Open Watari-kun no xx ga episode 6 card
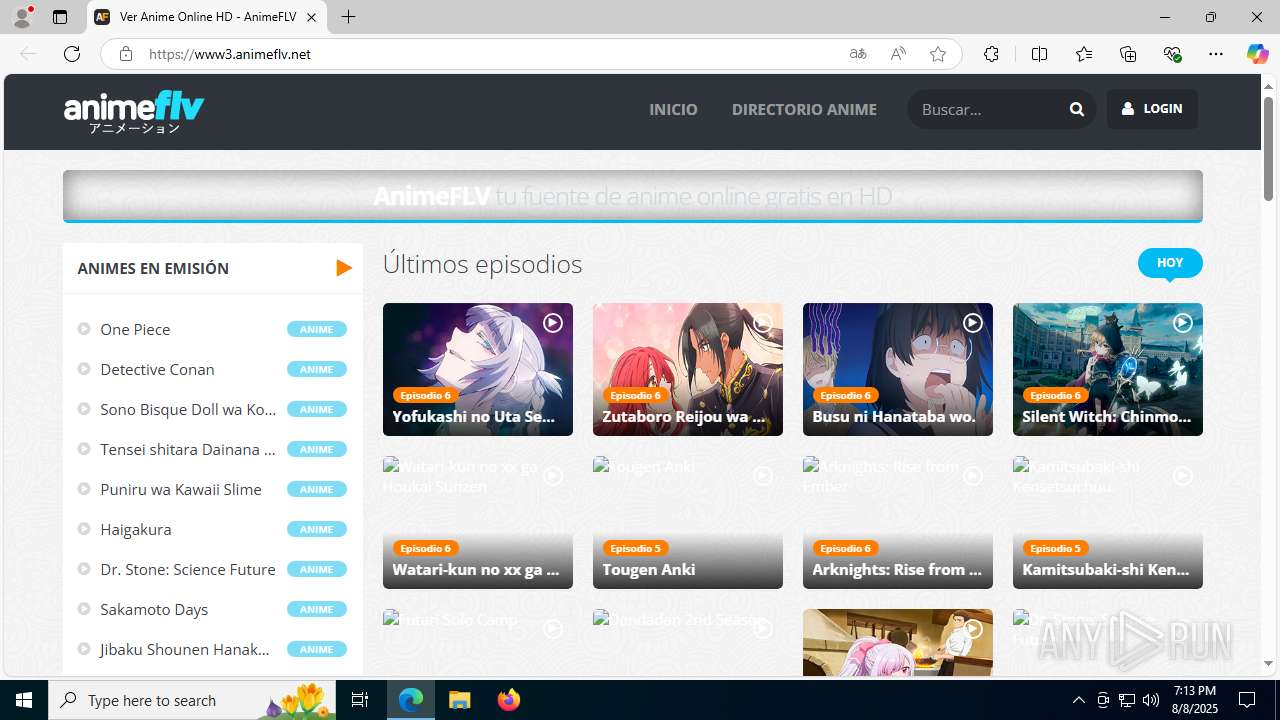This screenshot has width=1280, height=720. tap(478, 522)
